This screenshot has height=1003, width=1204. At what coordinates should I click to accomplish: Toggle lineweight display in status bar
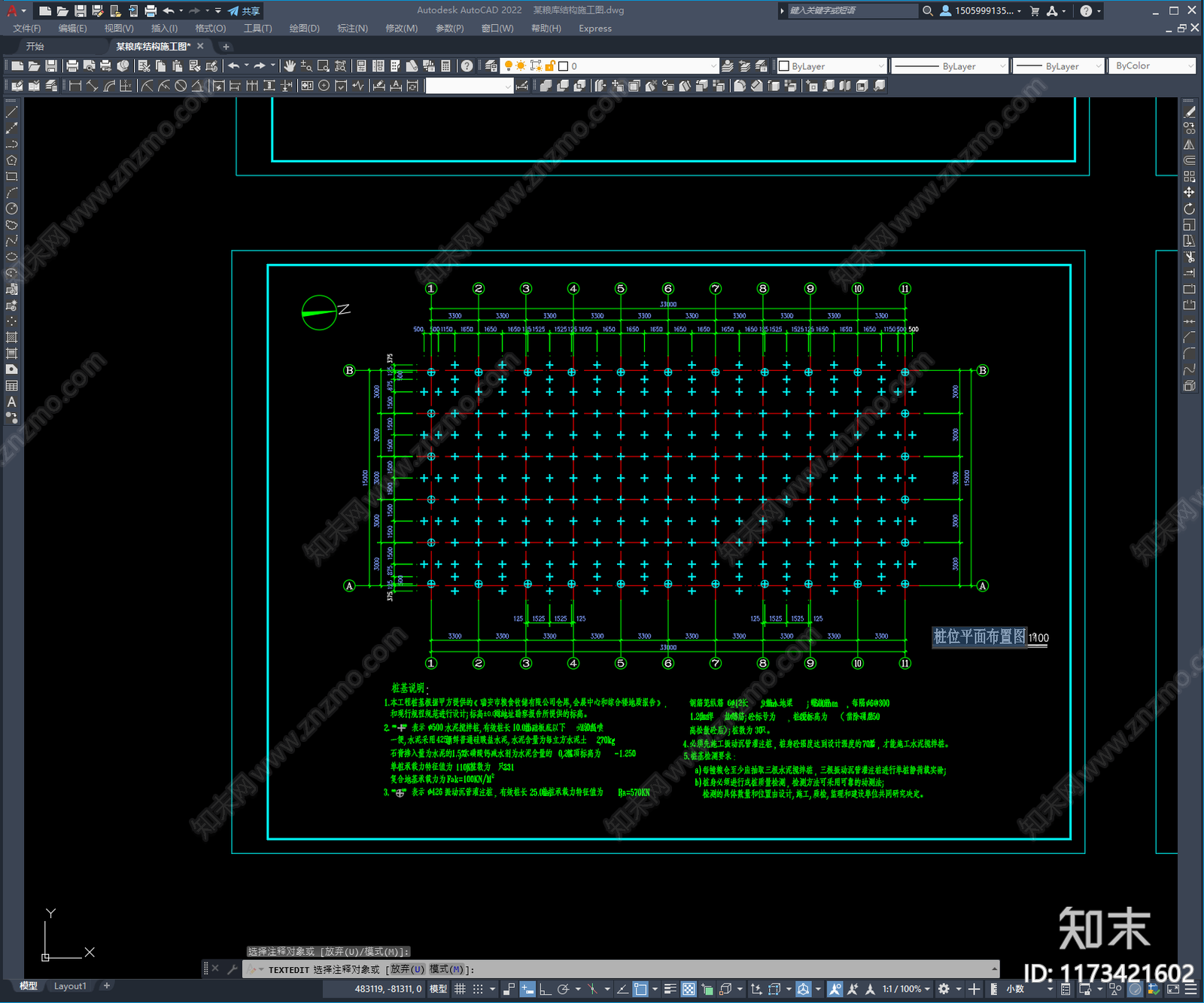coord(670,989)
